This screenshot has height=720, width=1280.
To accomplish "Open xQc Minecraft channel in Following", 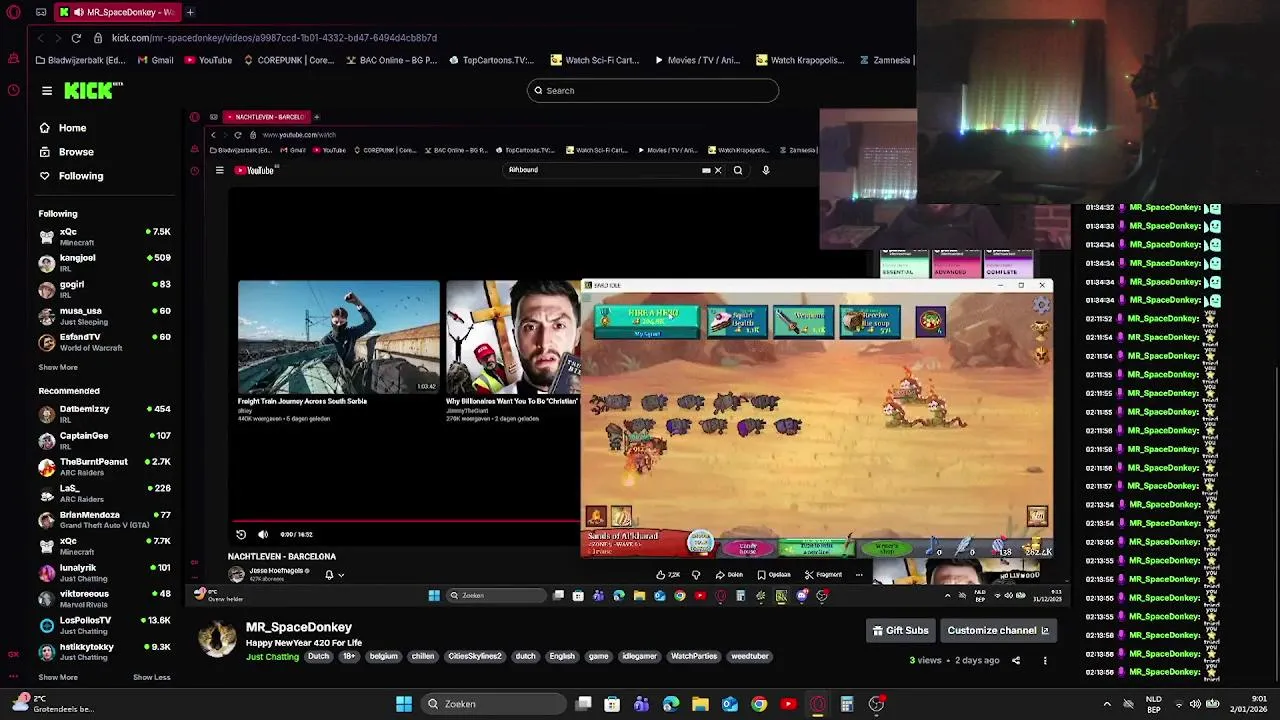I will [104, 236].
